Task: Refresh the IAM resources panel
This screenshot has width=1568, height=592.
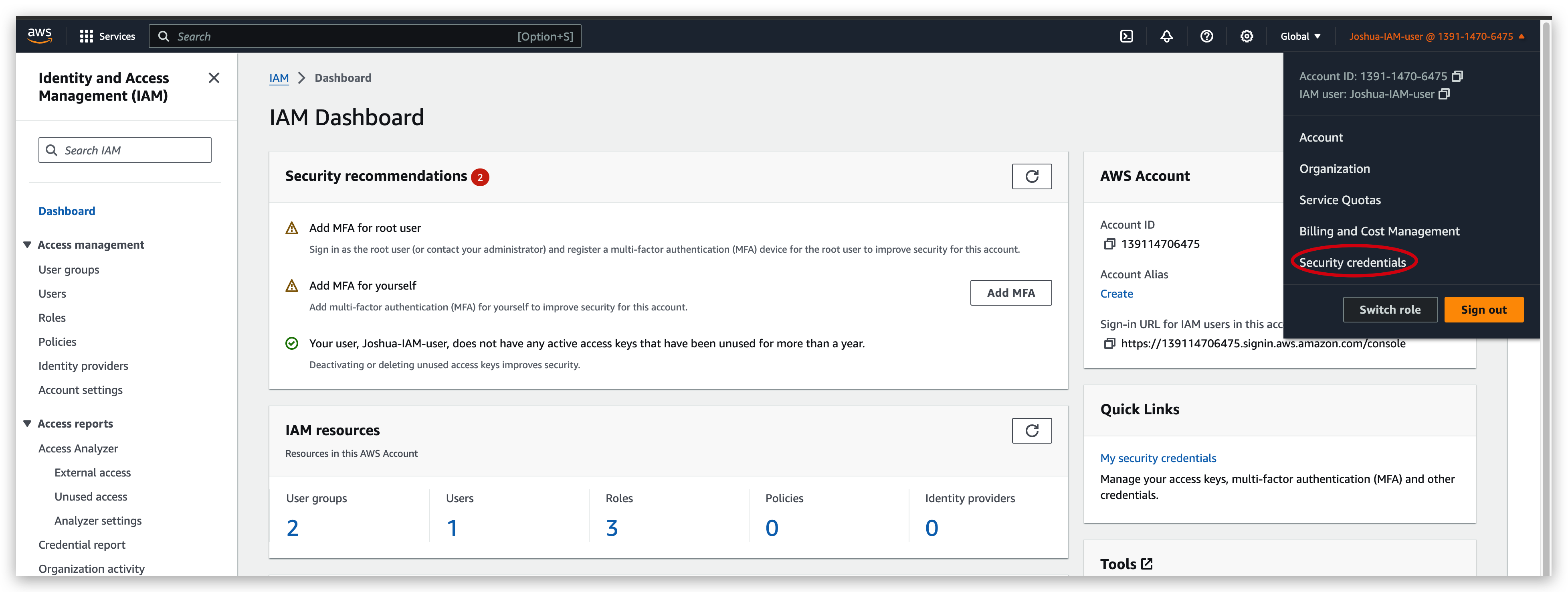Action: click(x=1032, y=431)
